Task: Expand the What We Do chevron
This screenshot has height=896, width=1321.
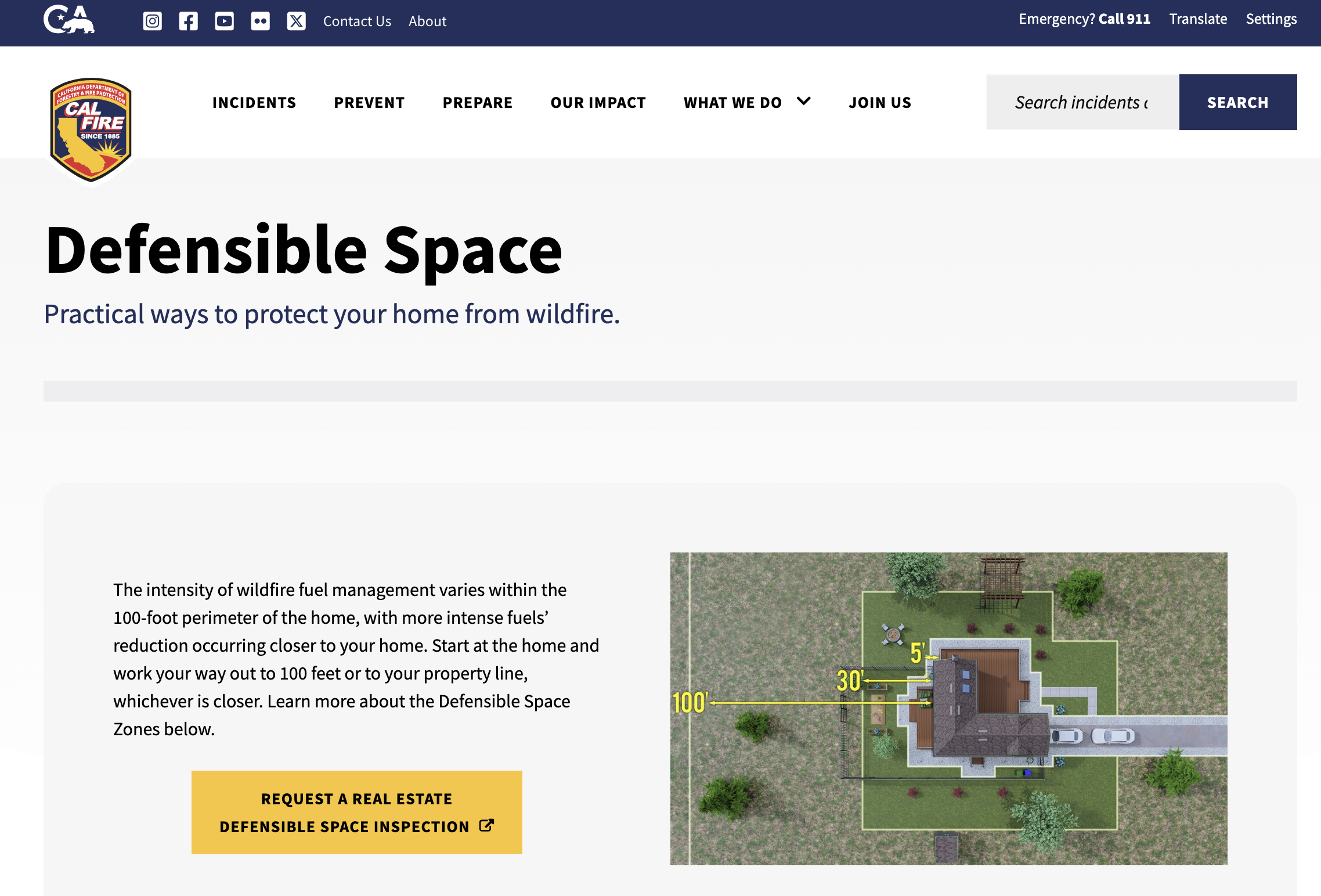Action: coord(804,102)
